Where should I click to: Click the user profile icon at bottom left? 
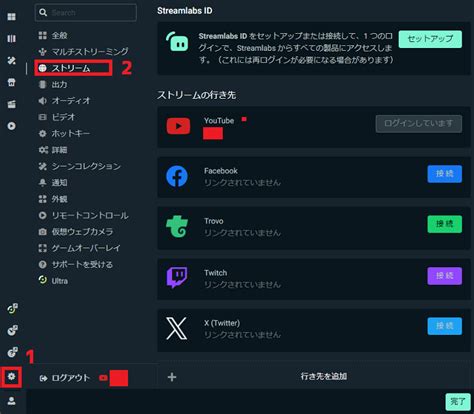tap(12, 401)
